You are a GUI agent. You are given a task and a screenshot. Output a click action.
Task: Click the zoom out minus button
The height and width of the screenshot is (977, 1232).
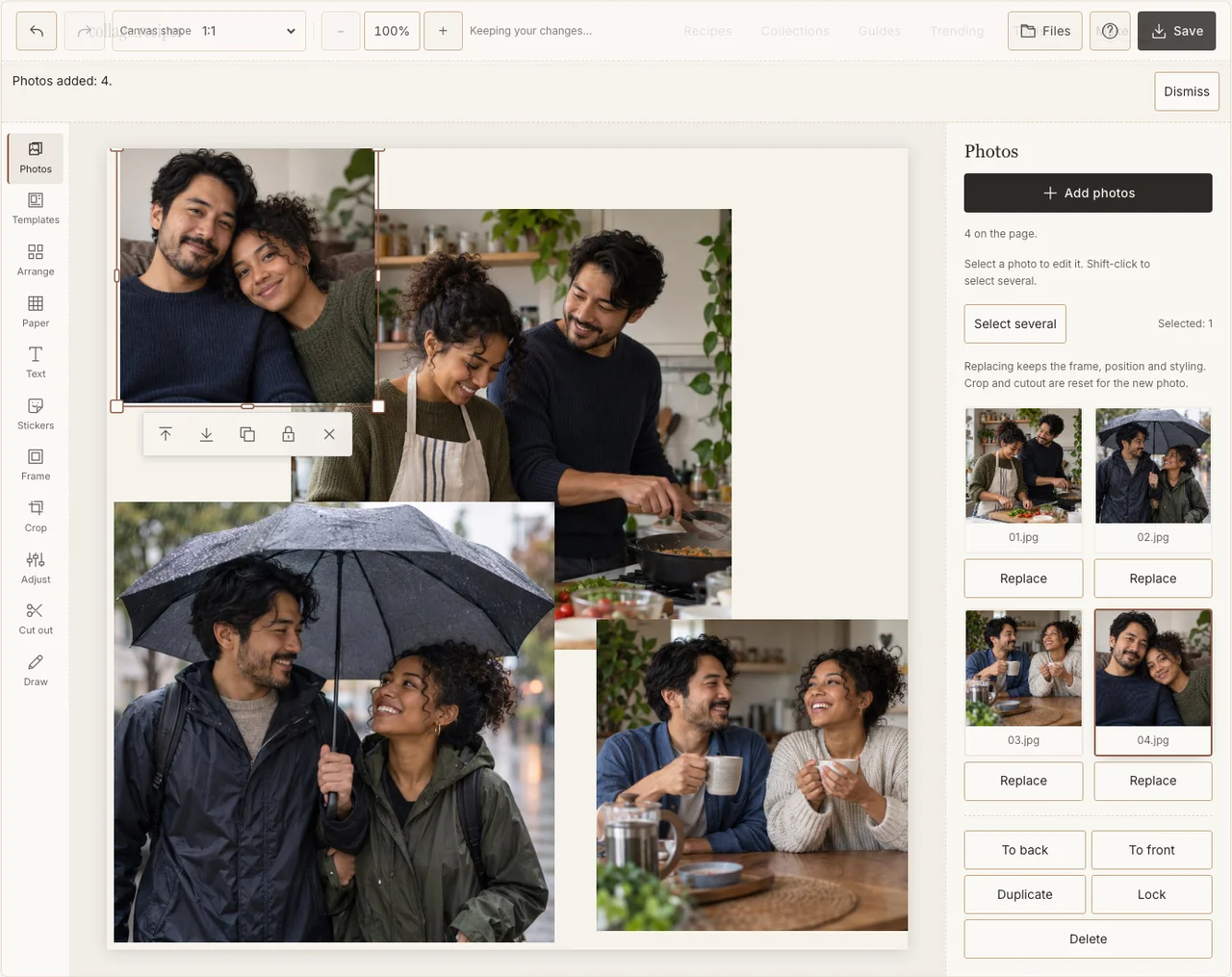click(x=341, y=31)
